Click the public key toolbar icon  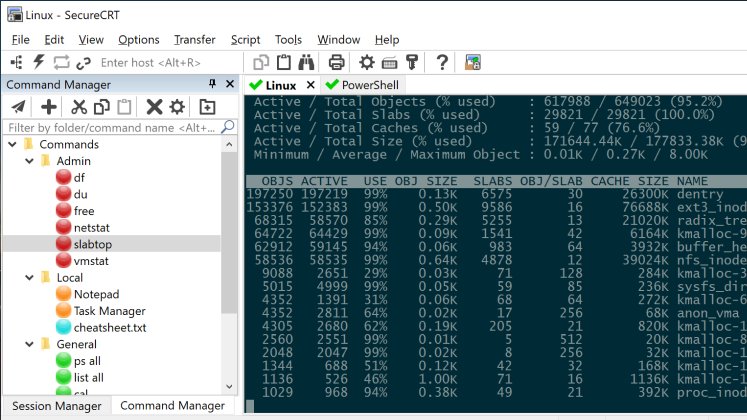412,62
